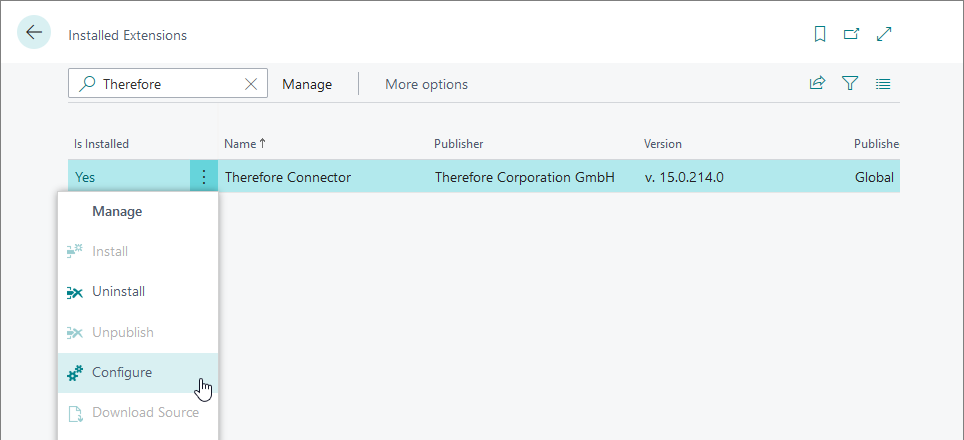Switch the list layout with the view icon
The width and height of the screenshot is (964, 440).
[x=883, y=84]
